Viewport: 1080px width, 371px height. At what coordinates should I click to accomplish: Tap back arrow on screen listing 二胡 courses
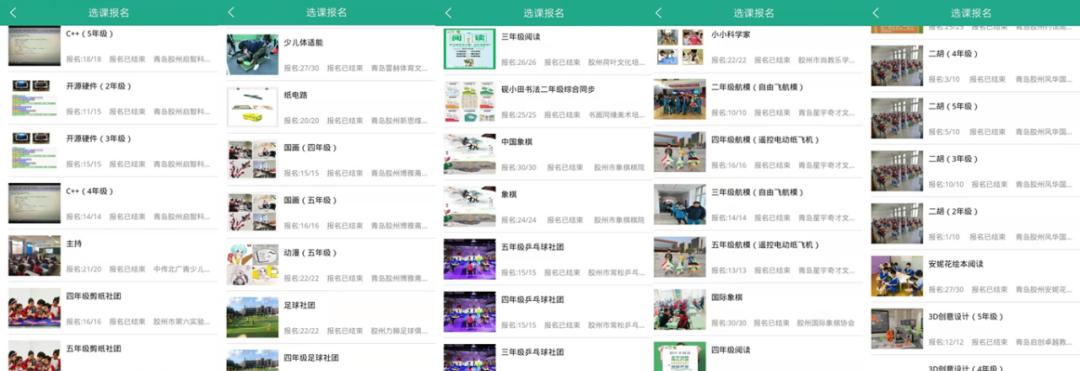coord(875,12)
